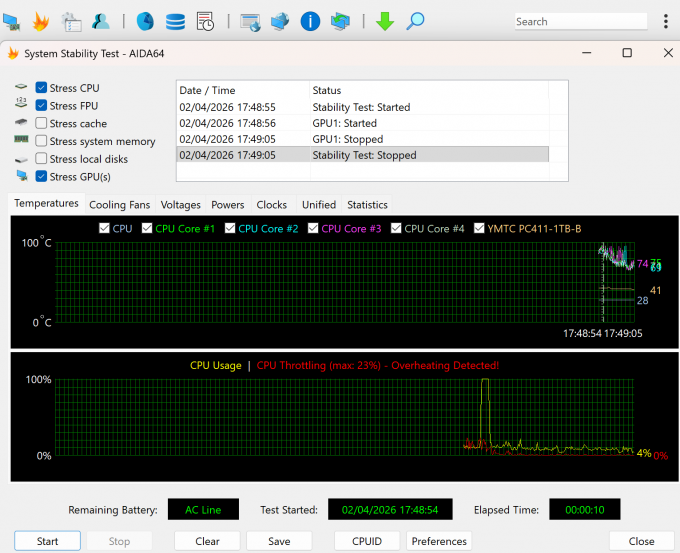
Task: Click the 'AC Line' battery value
Action: [203, 510]
